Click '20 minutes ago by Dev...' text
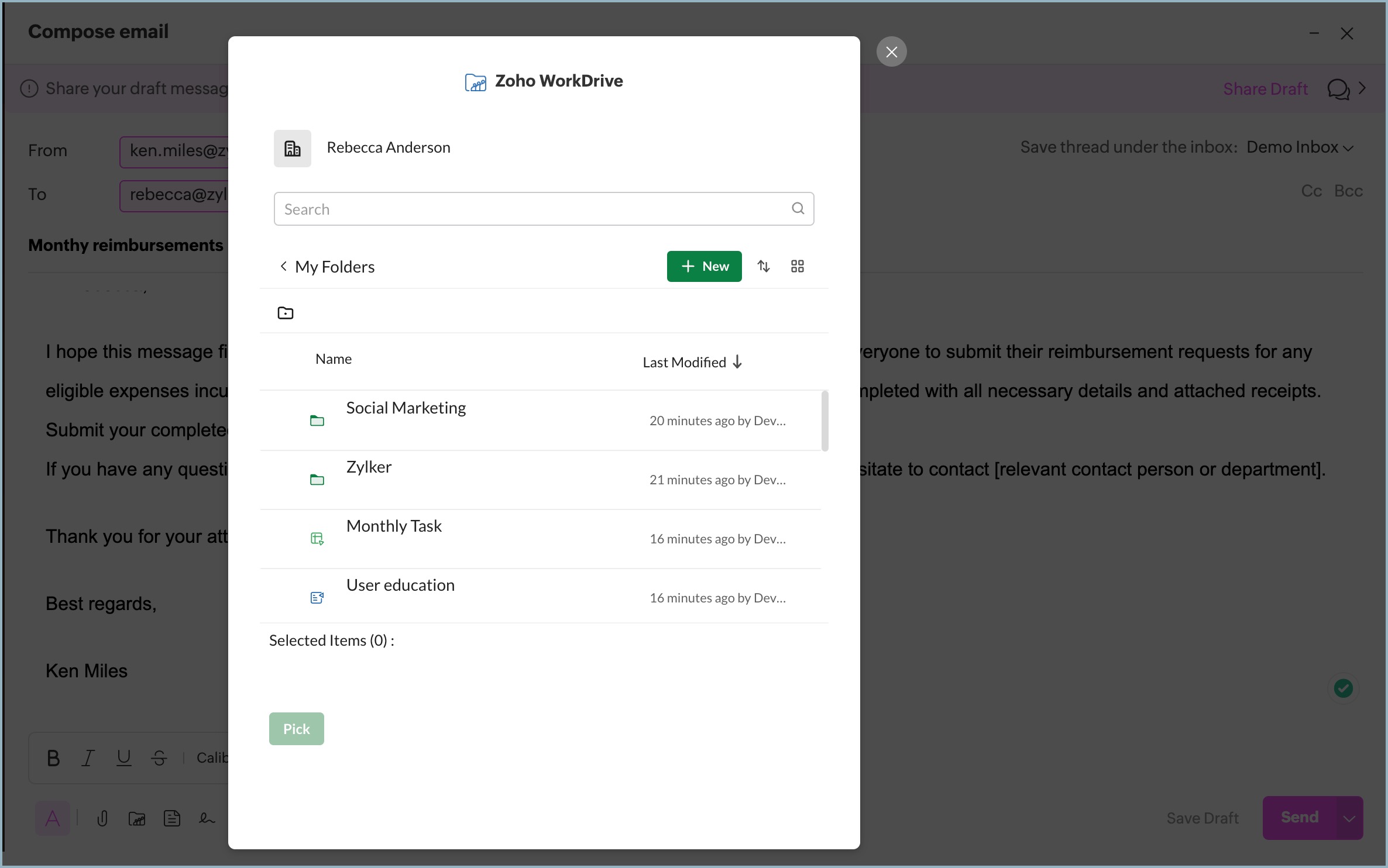Screen dimensions: 1388x868 click(x=717, y=421)
